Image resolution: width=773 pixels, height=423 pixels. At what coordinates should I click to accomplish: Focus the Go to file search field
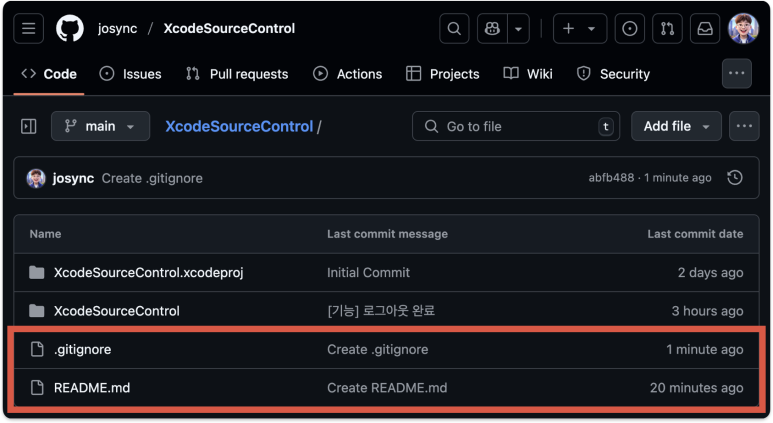(516, 126)
